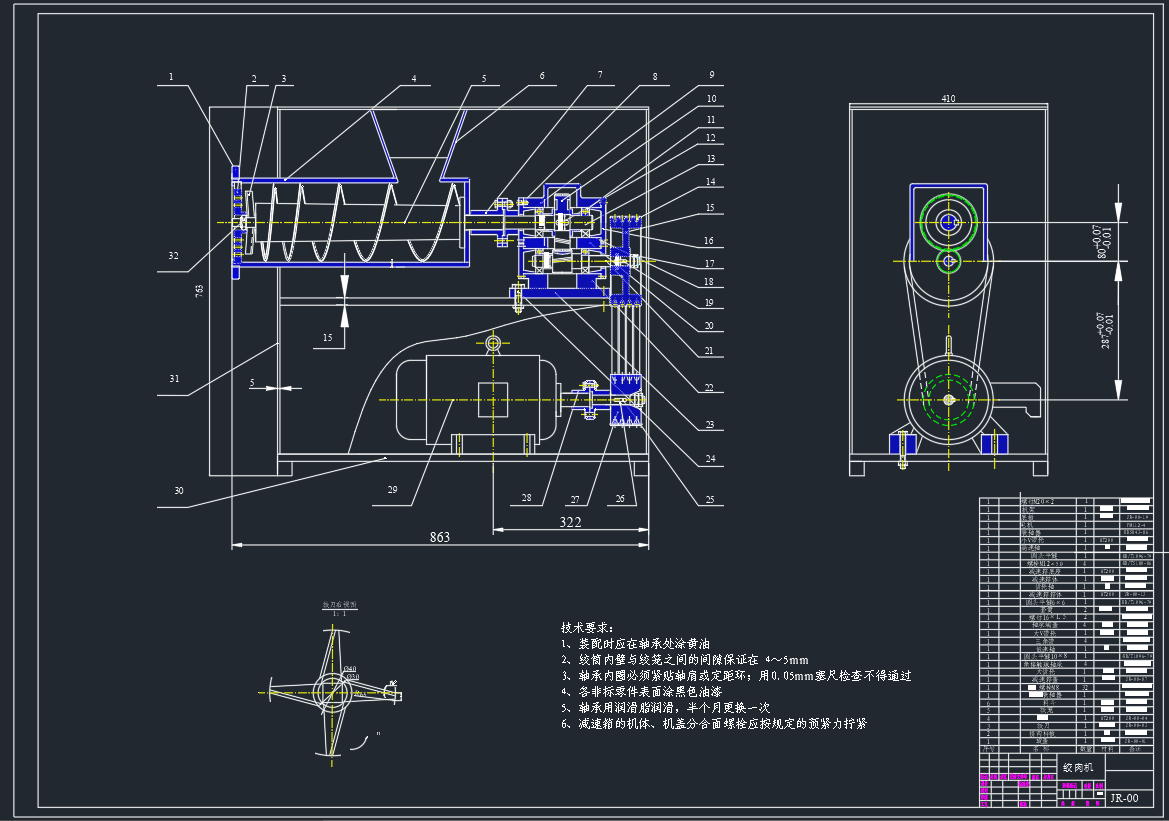Click part callout number 4

tap(413, 78)
